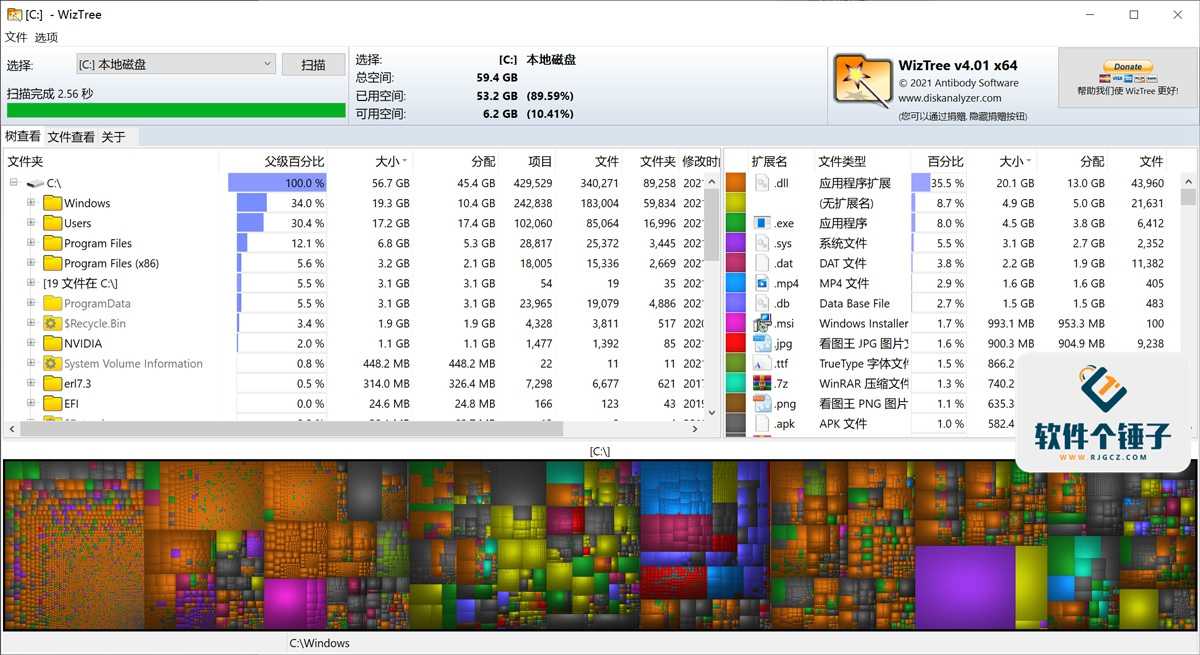
Task: Expand the Program Files (x86) node
Action: pos(31,263)
